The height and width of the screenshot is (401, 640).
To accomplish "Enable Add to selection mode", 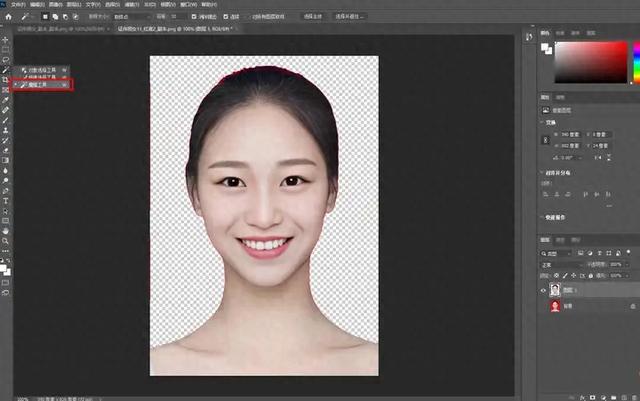I will pos(55,17).
